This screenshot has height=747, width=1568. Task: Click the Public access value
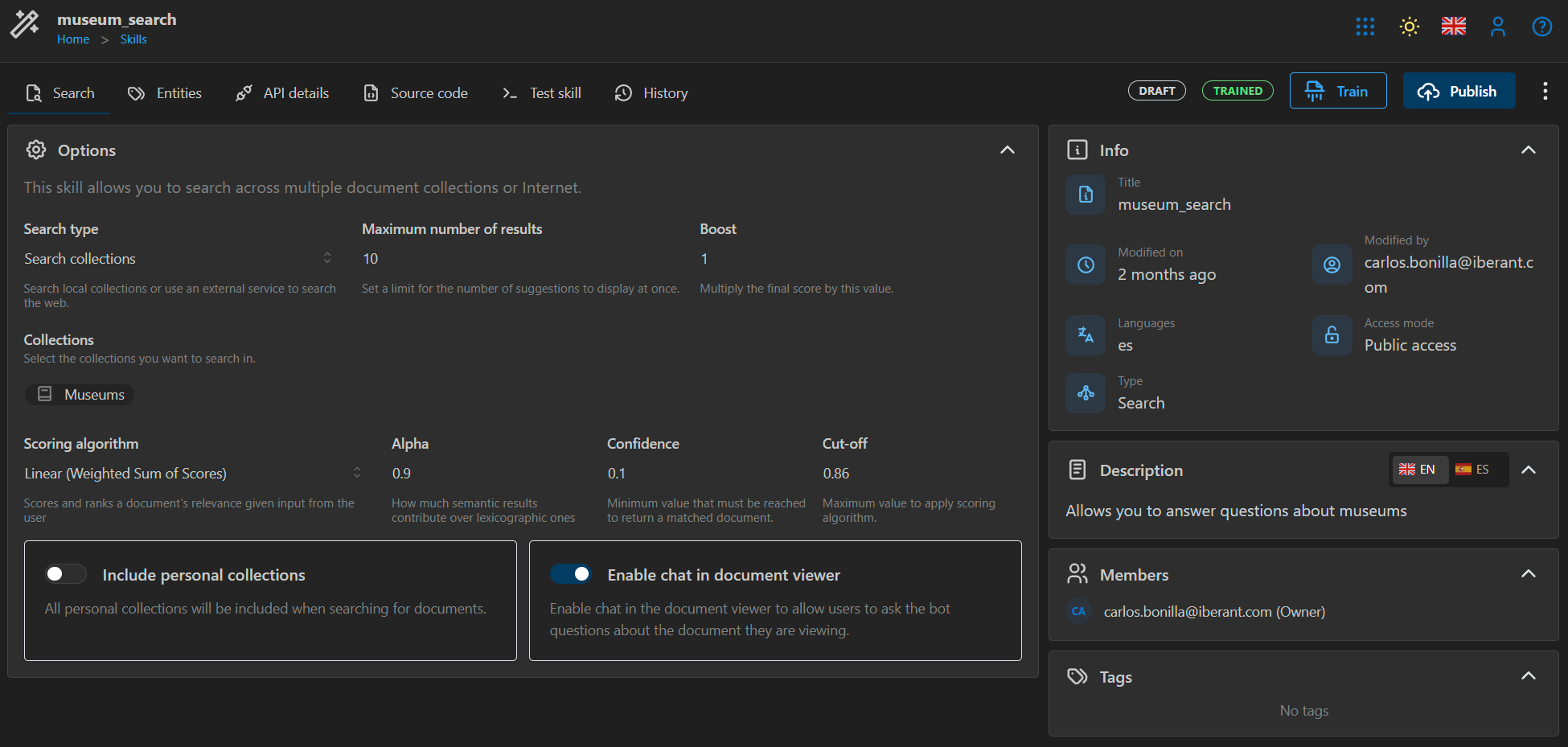point(1410,345)
